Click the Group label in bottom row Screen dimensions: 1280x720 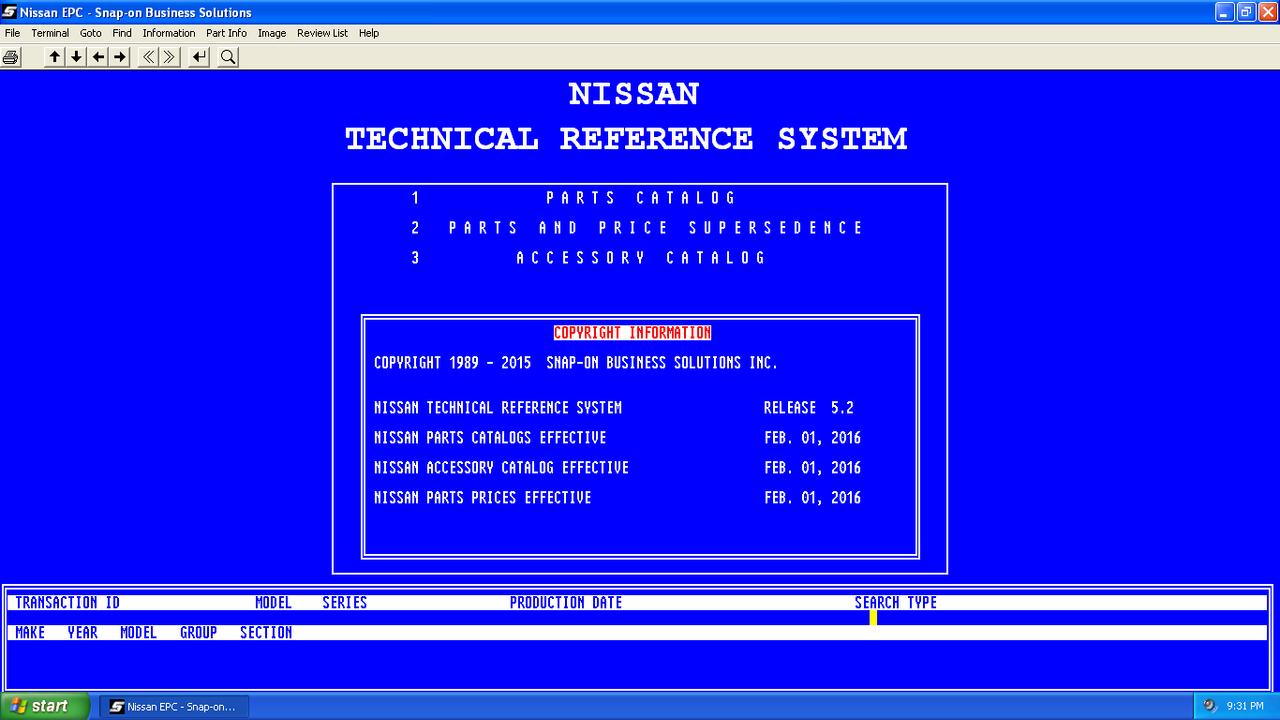pos(199,633)
